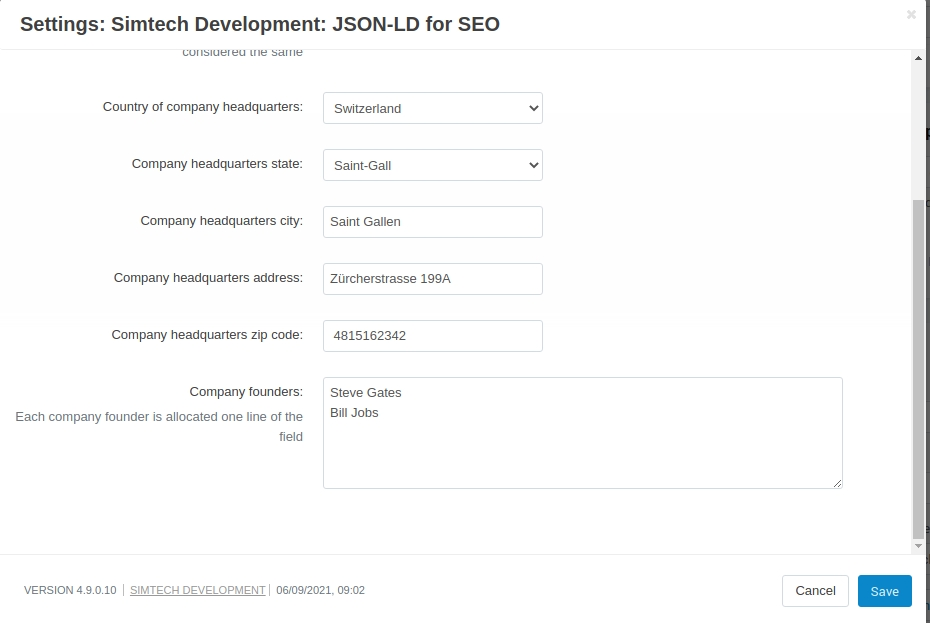The image size is (930, 623).
Task: Click the scrollbar up arrow
Action: (x=918, y=58)
